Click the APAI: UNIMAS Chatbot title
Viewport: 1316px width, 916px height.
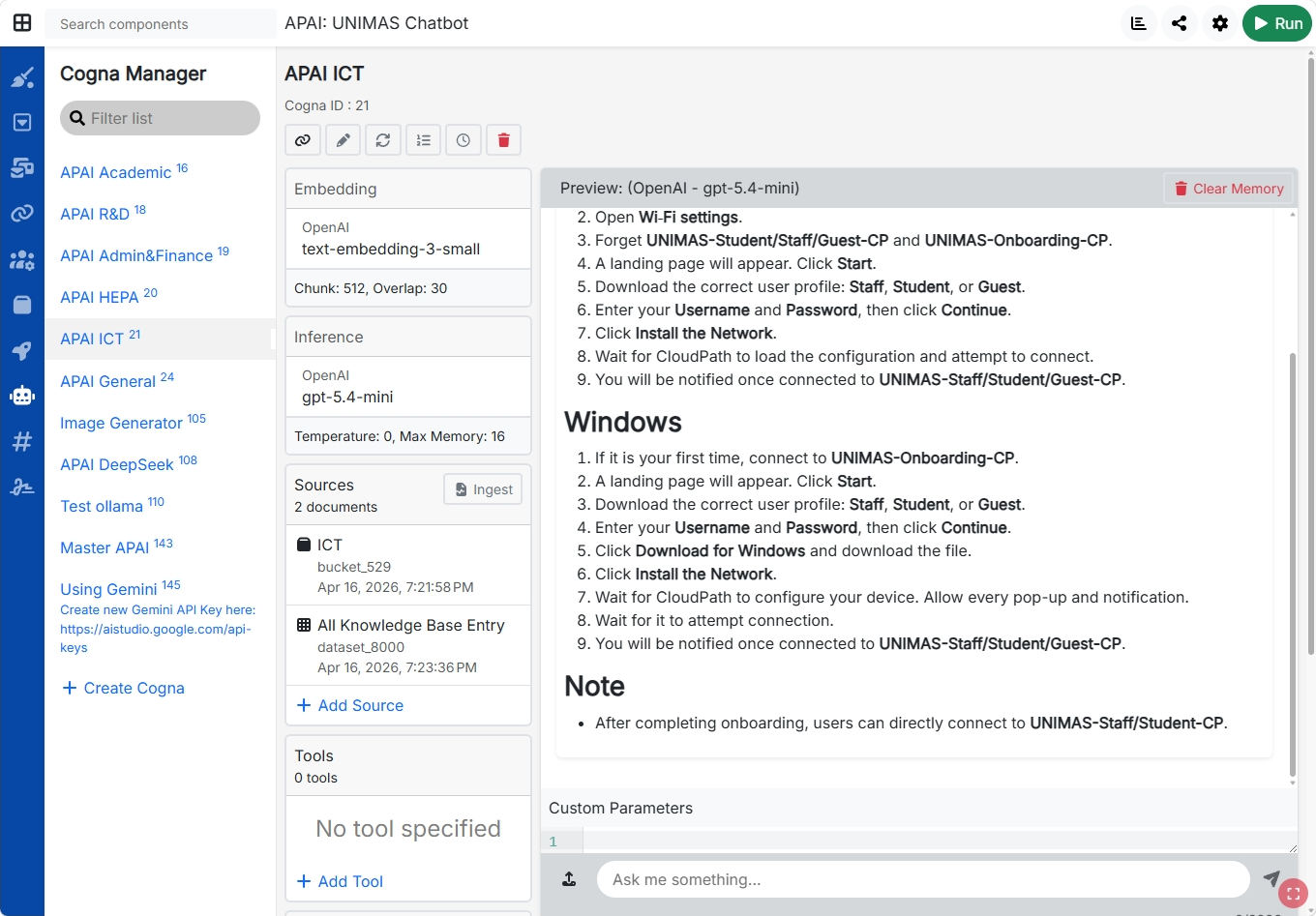(x=376, y=23)
